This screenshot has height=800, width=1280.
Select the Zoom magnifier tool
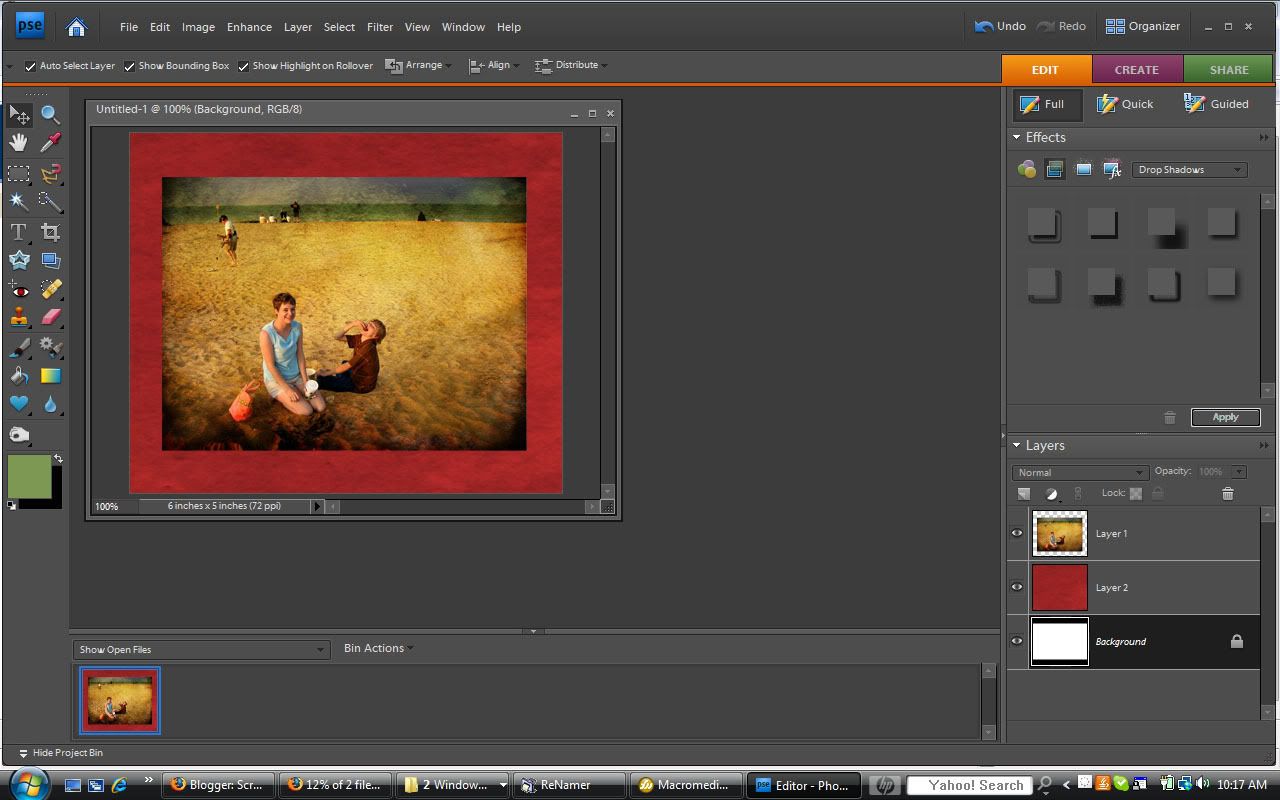coord(50,115)
